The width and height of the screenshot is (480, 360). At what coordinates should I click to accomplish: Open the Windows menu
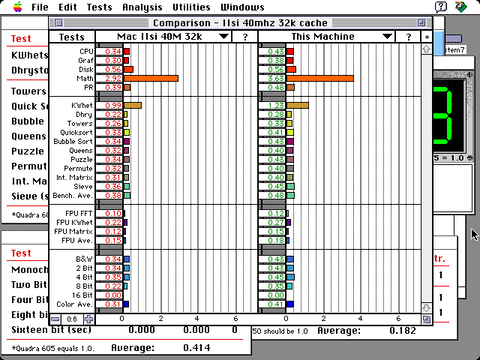click(x=242, y=7)
